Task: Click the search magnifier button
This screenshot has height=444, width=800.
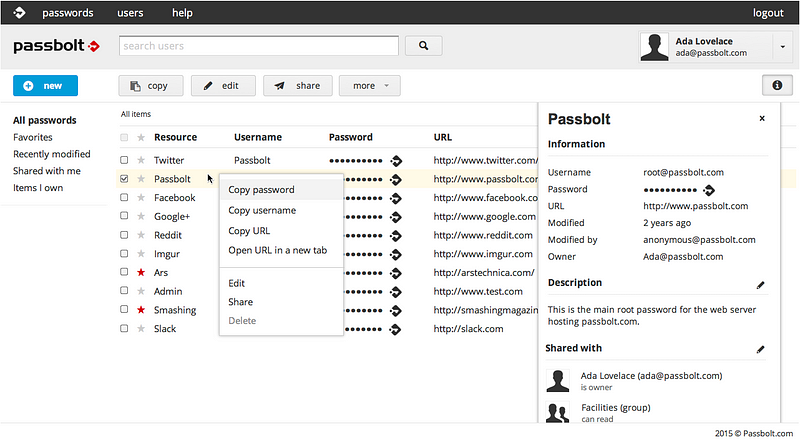Action: tap(423, 46)
